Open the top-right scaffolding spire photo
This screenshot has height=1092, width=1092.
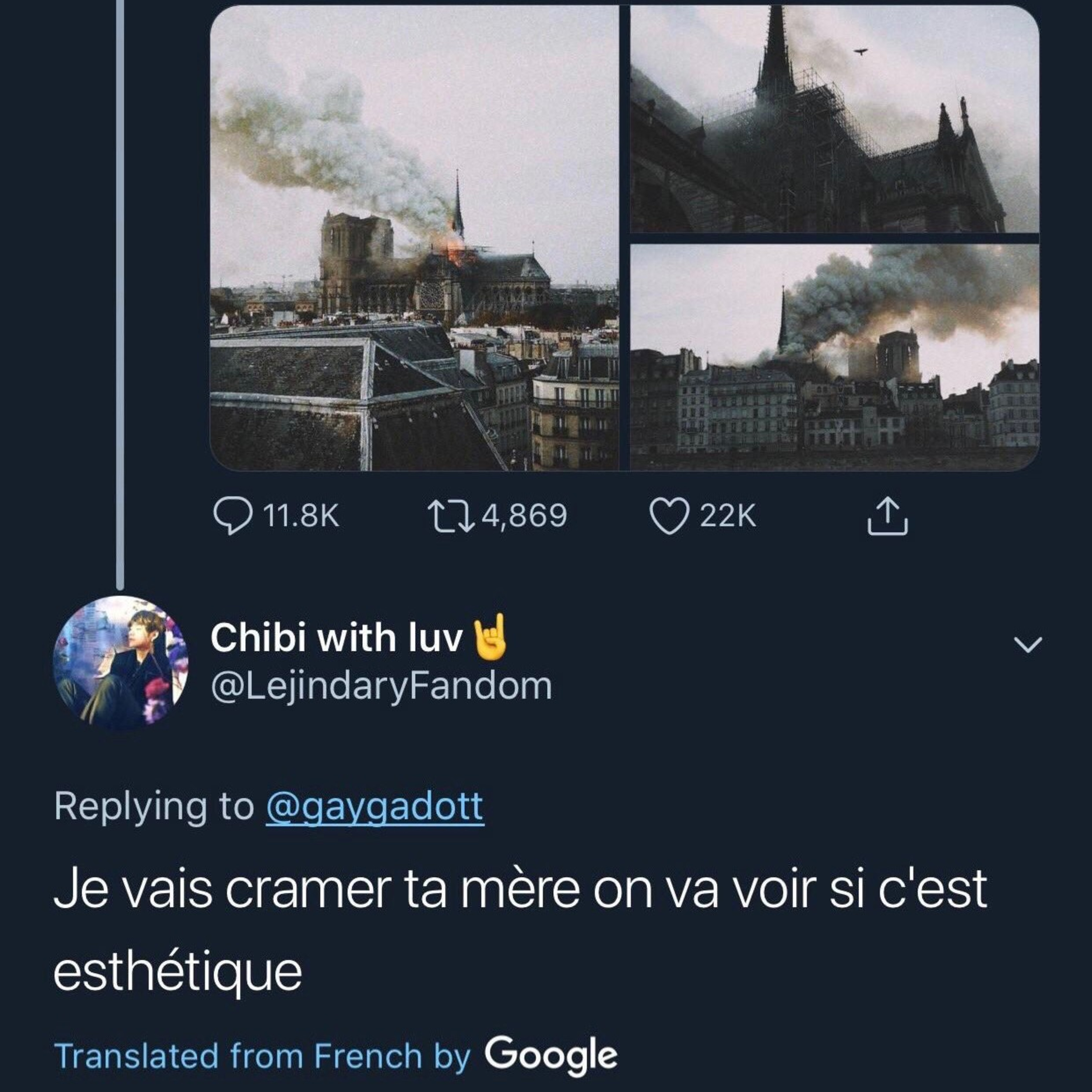pos(834,119)
